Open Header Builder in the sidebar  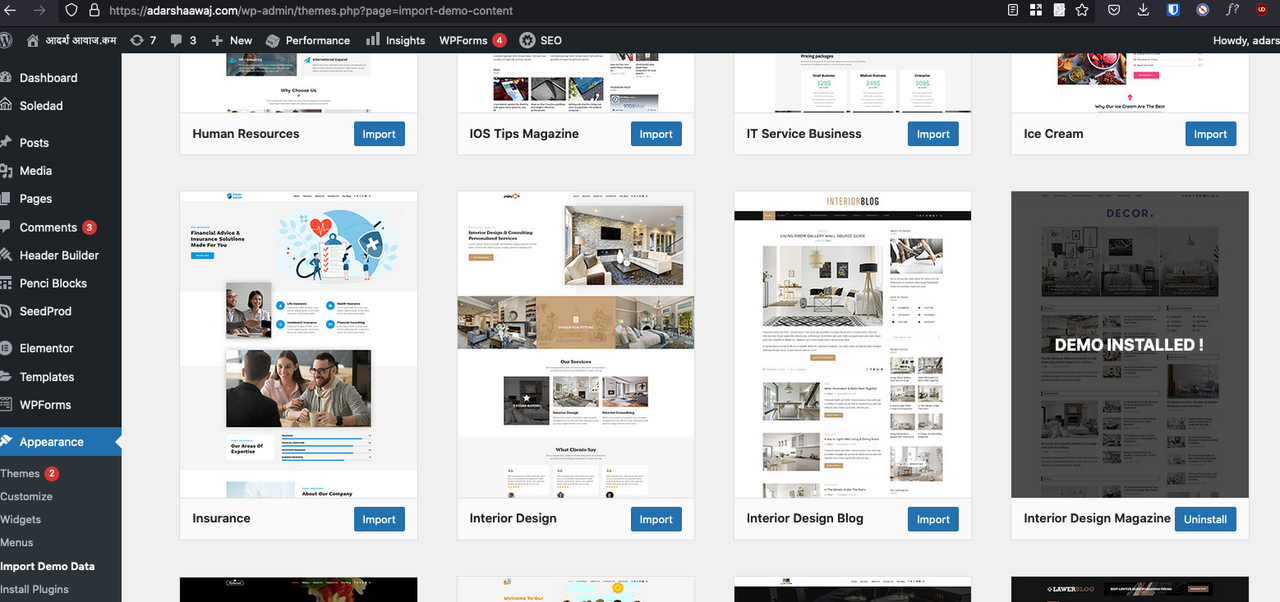click(60, 255)
